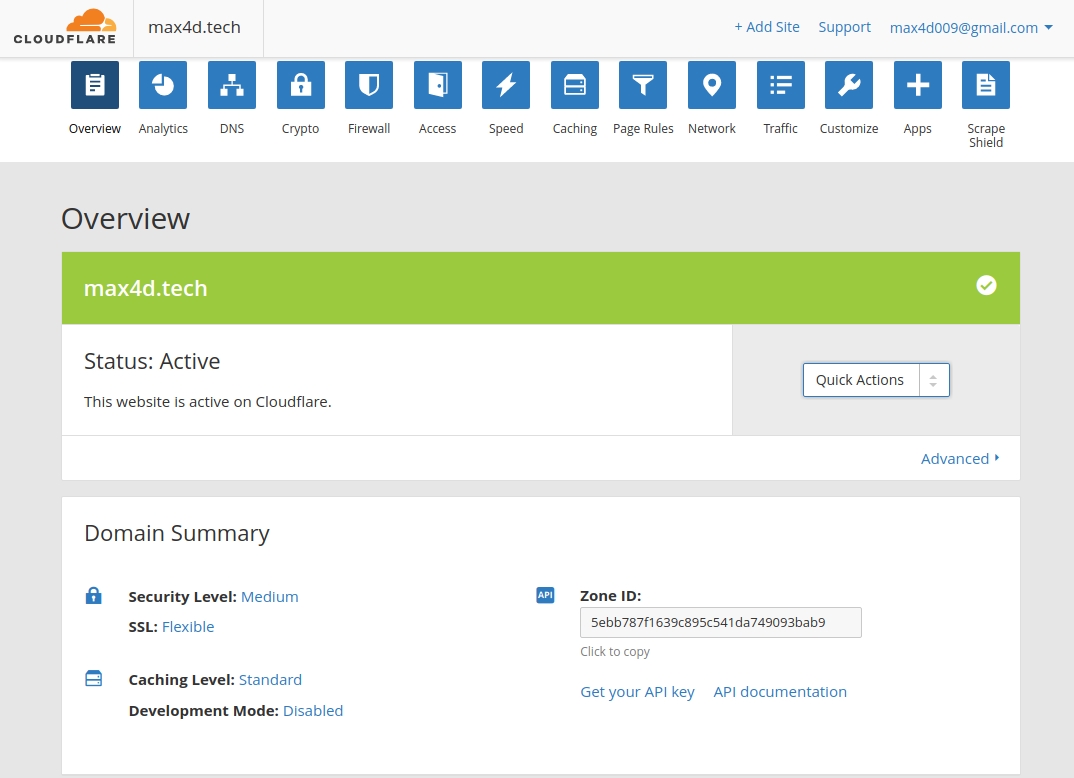Open the Quick Actions dropdown
This screenshot has height=778, width=1074.
(876, 380)
